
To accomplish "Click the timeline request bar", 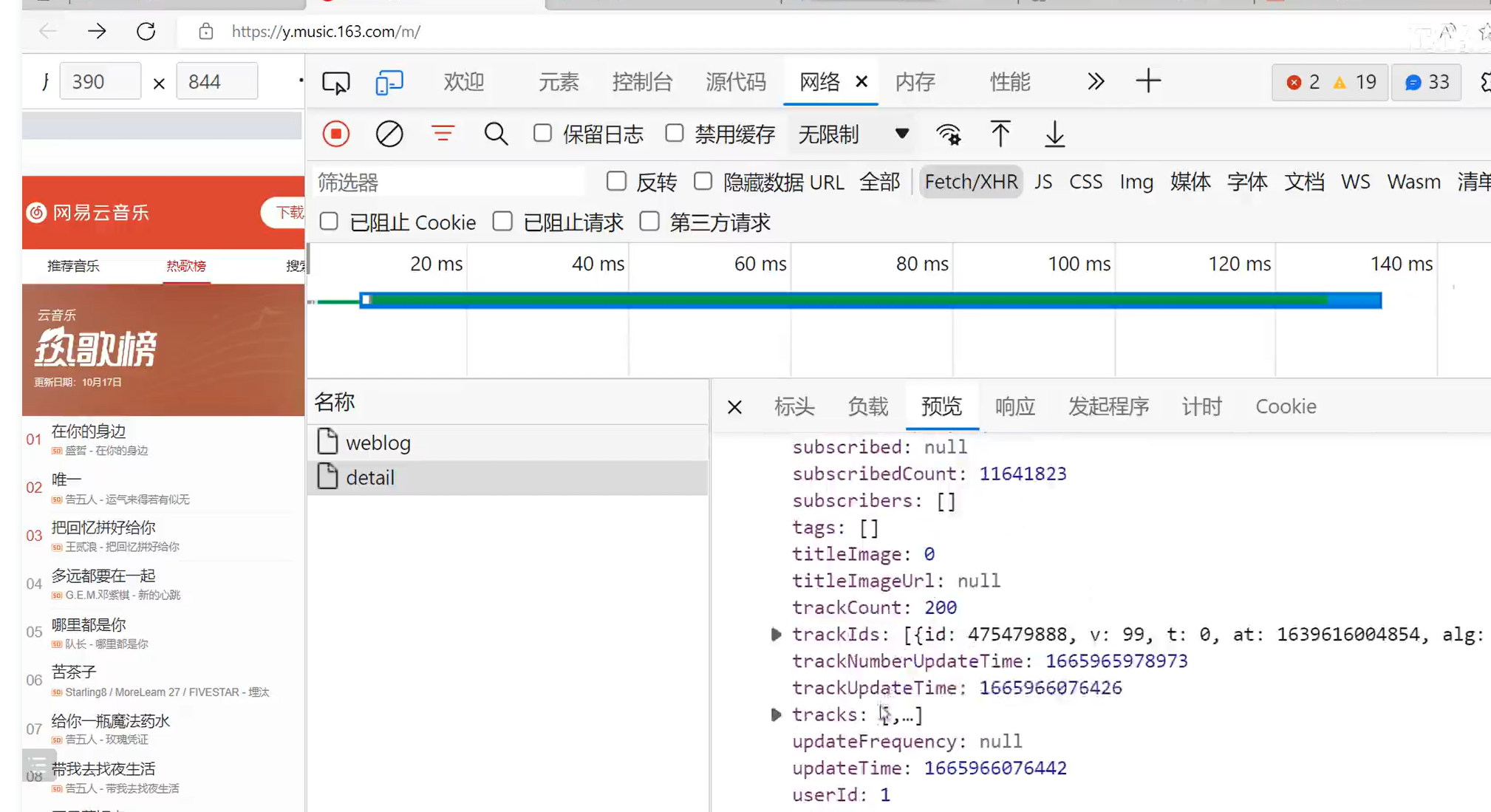I will click(870, 300).
